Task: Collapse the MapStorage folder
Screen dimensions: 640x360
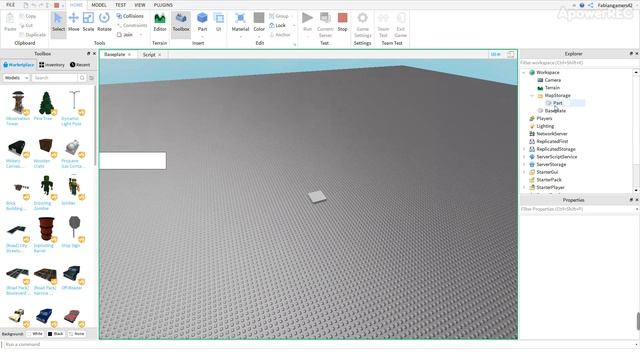Action: tap(532, 96)
